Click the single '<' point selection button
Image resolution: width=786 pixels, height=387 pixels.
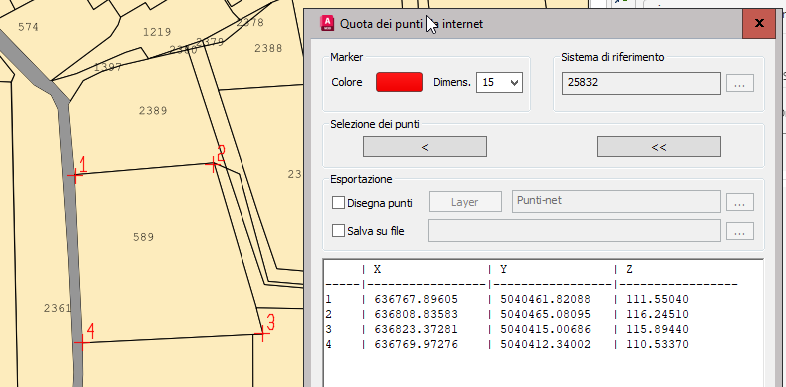pyautogui.click(x=425, y=147)
